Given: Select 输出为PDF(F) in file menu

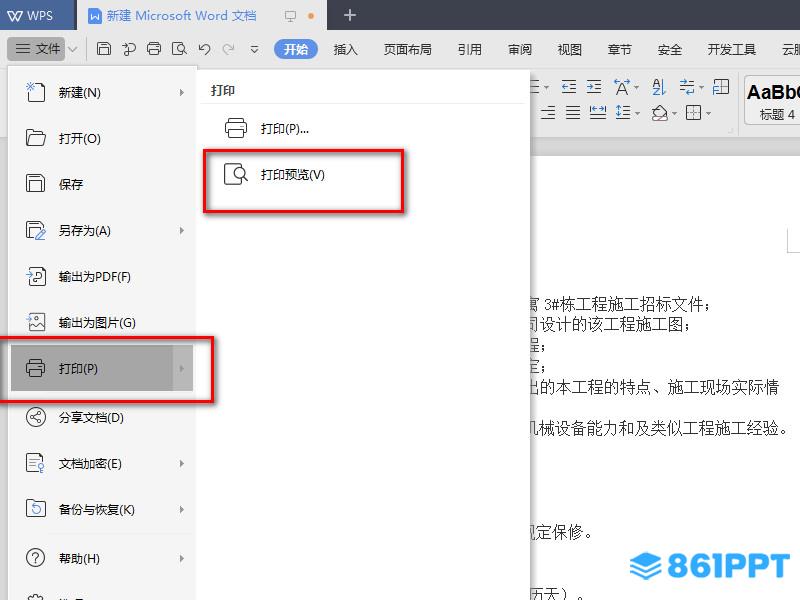Looking at the screenshot, I should point(102,277).
